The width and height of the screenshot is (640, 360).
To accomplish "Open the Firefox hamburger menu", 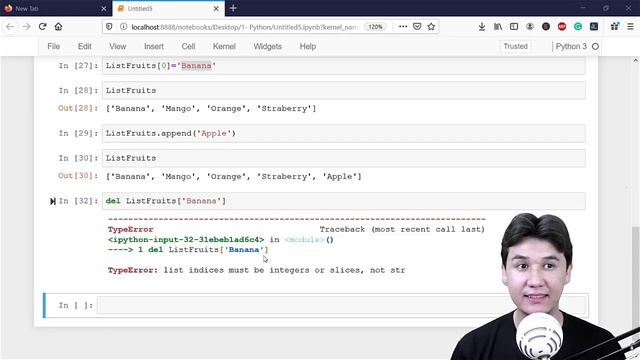I will coord(631,27).
